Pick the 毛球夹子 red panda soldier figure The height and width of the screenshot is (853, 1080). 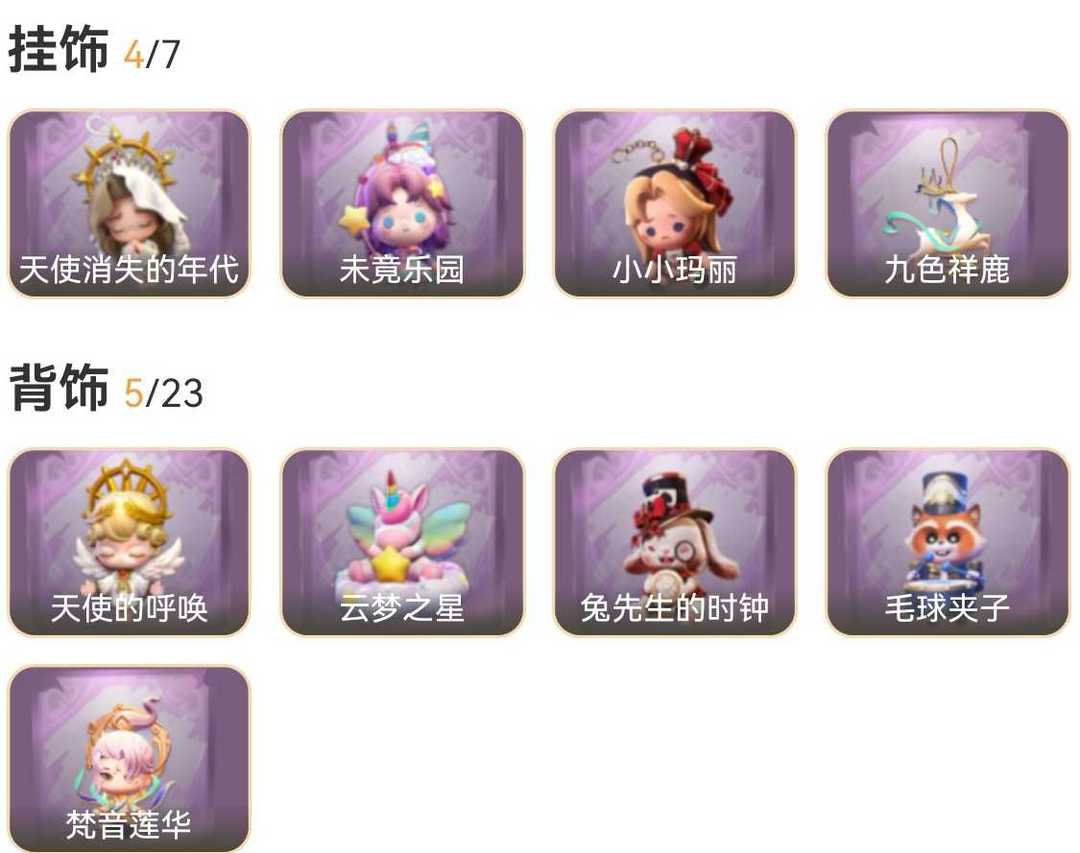tap(948, 542)
